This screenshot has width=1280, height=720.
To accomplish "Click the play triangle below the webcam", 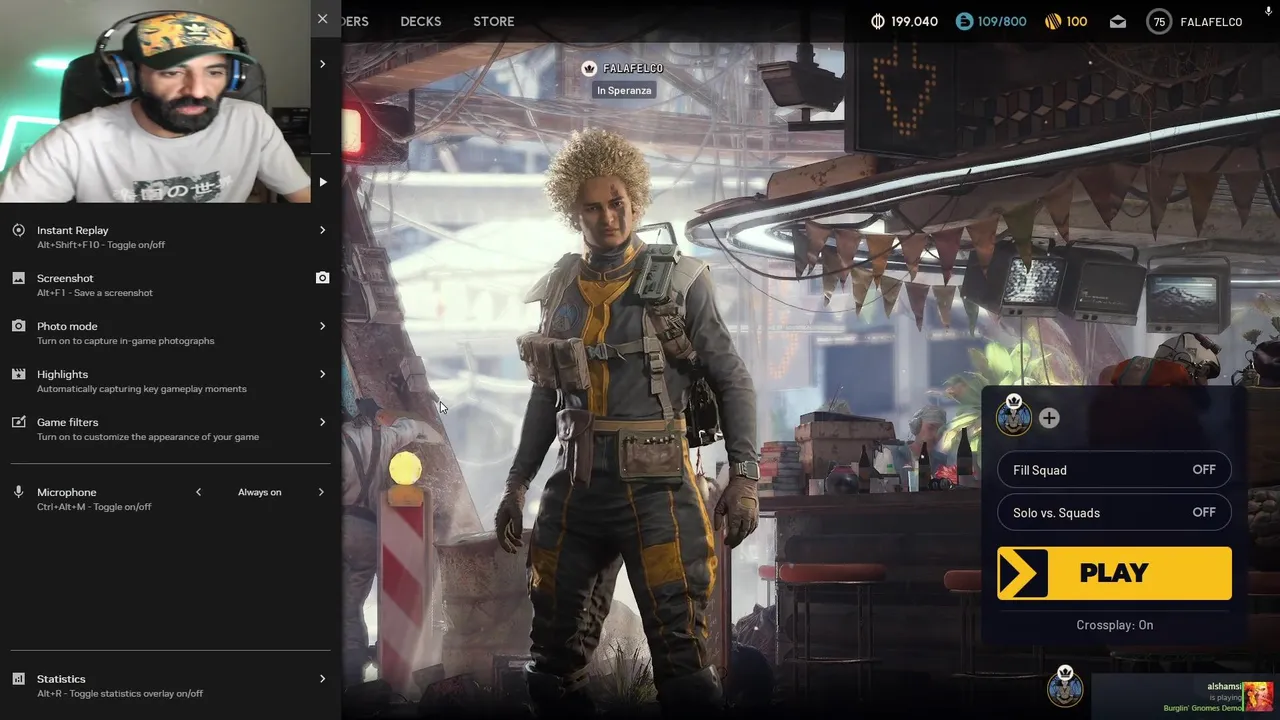I will pyautogui.click(x=322, y=182).
